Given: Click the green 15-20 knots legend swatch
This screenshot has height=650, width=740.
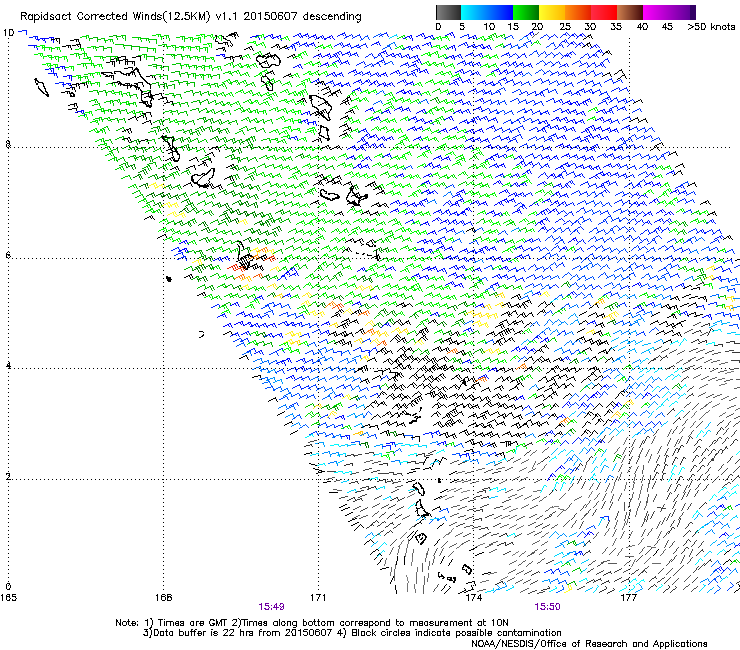Looking at the screenshot, I should tap(526, 12).
